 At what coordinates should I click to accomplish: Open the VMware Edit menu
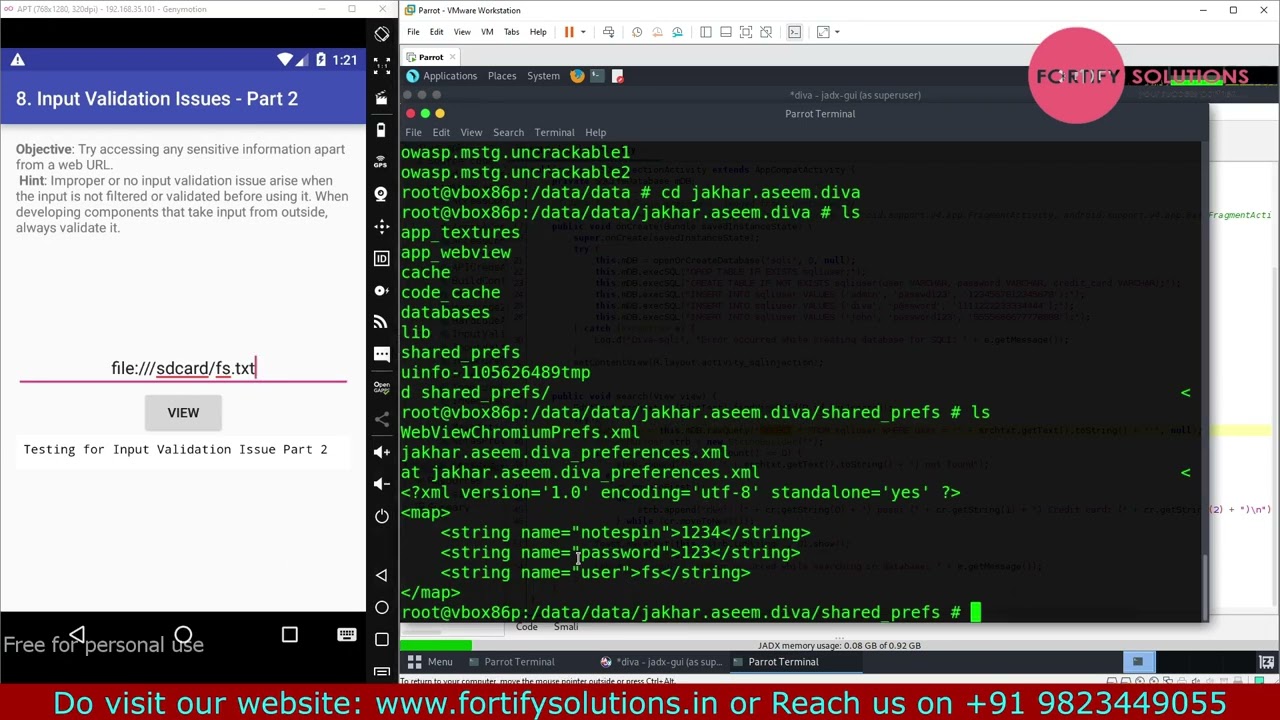click(x=437, y=32)
